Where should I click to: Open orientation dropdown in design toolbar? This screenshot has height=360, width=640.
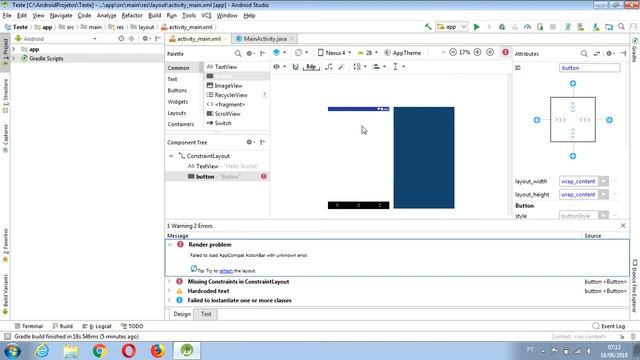[301, 53]
